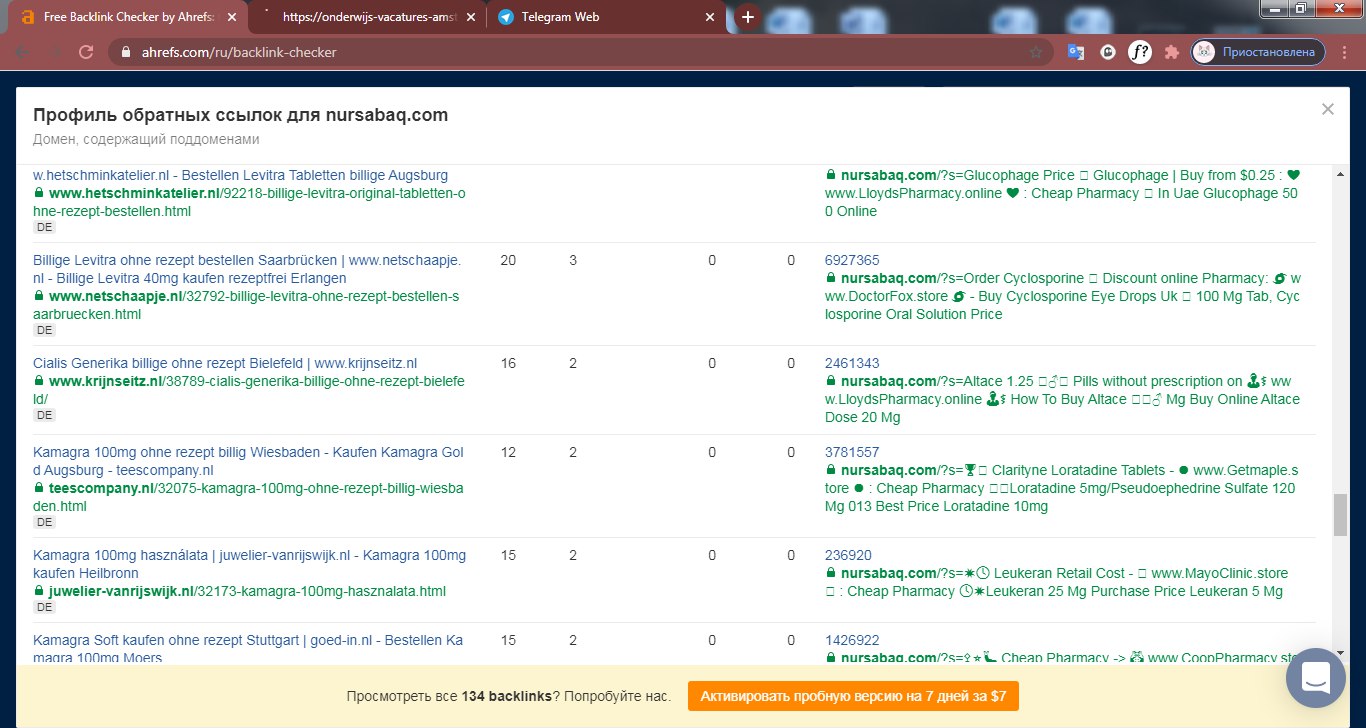1366x728 pixels.
Task: Open anchor link 2461343
Action: pyautogui.click(x=852, y=363)
